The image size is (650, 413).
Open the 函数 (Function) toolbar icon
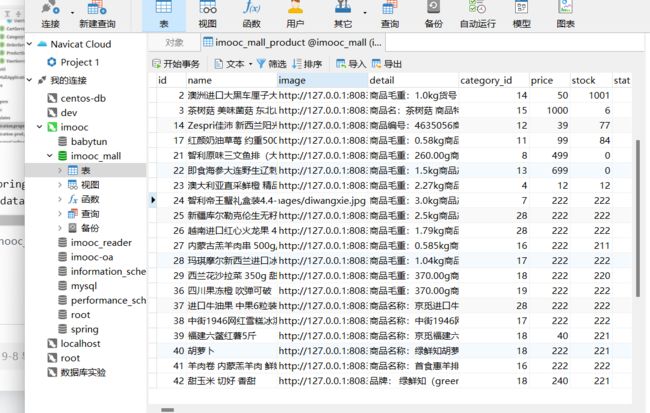(x=251, y=15)
